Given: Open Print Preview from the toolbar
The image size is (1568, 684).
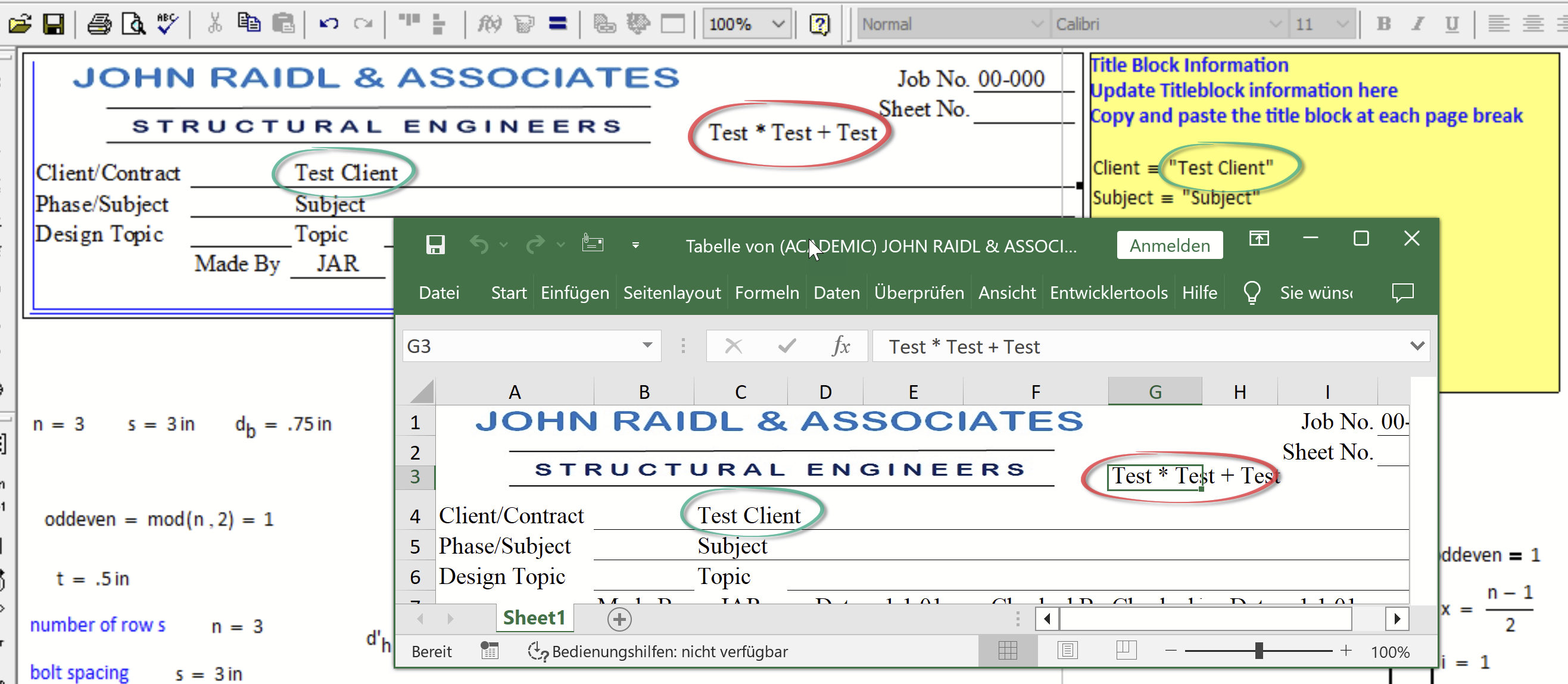Looking at the screenshot, I should (133, 24).
